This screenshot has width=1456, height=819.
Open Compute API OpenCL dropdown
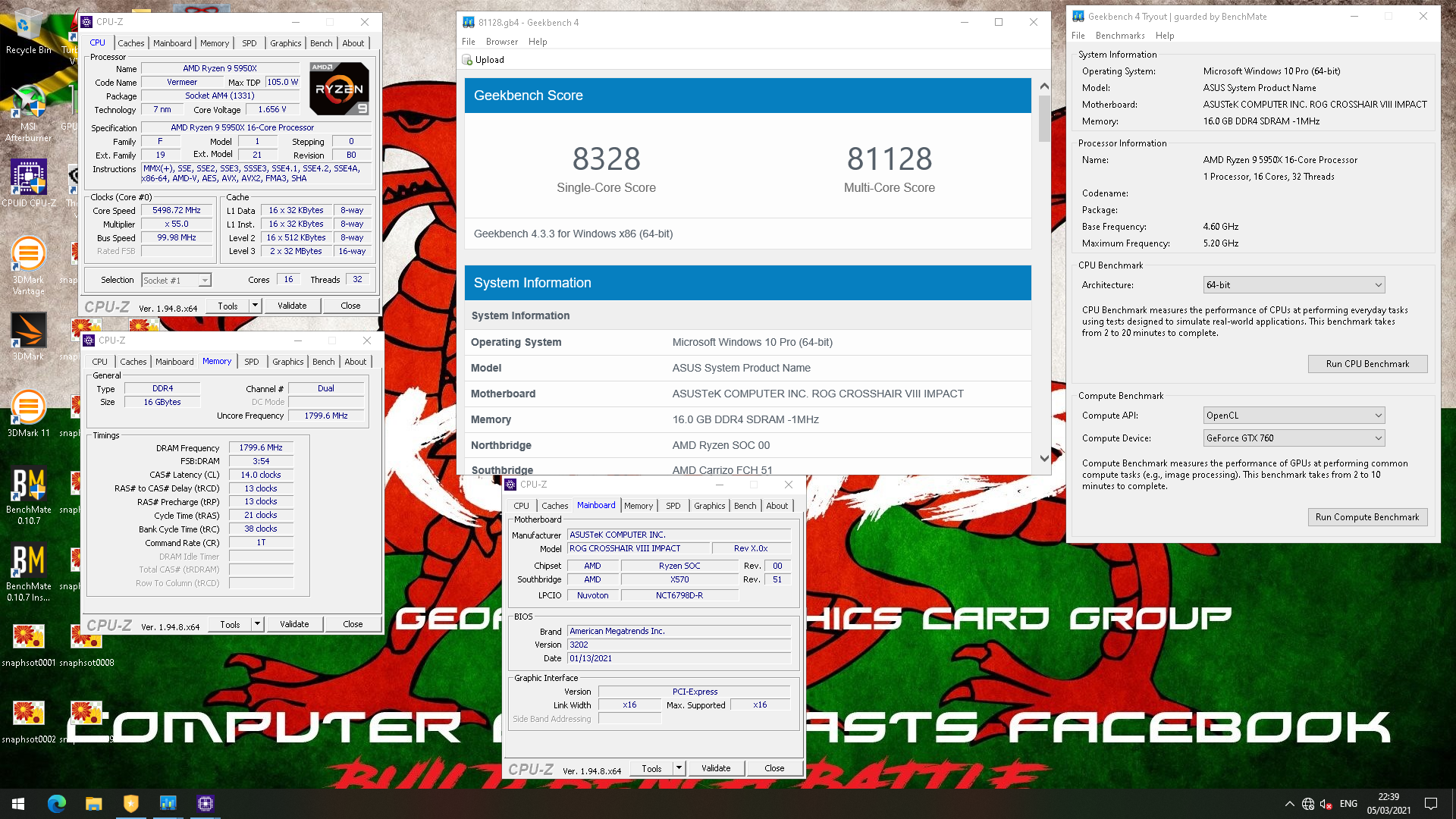[x=1294, y=416]
